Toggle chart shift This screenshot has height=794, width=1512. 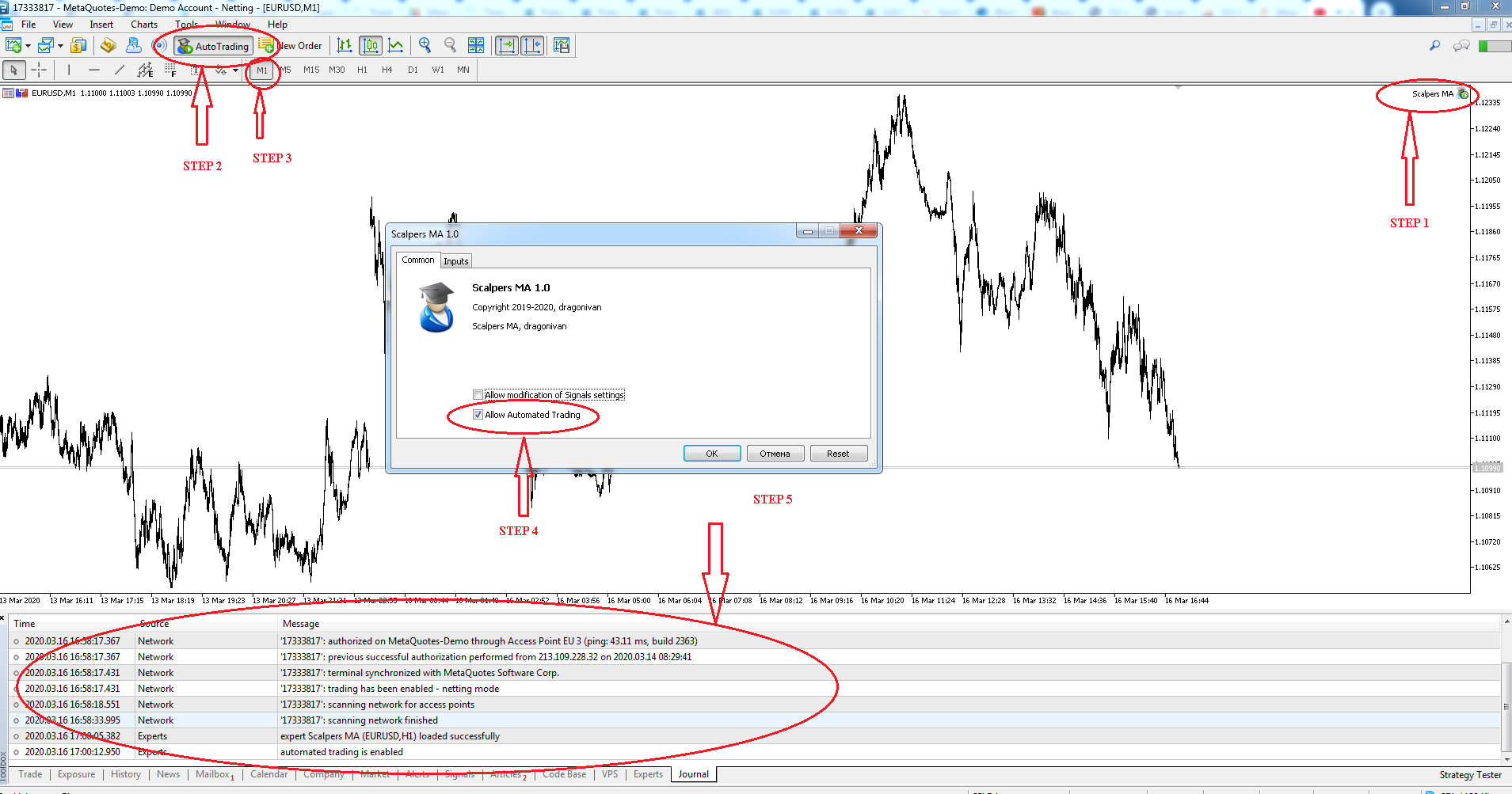coord(532,46)
